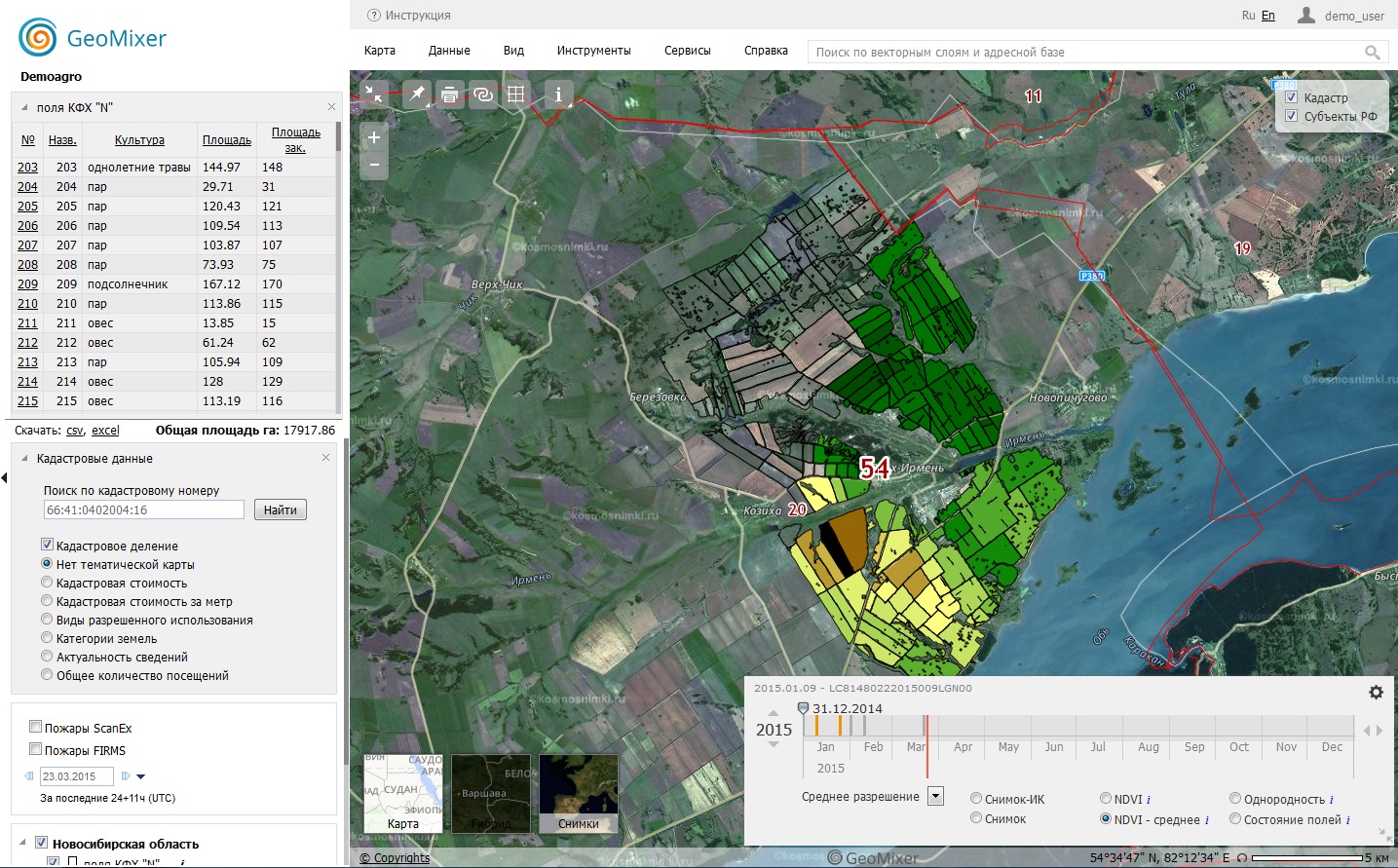Collapse Новосибирская область tree node

[x=22, y=843]
